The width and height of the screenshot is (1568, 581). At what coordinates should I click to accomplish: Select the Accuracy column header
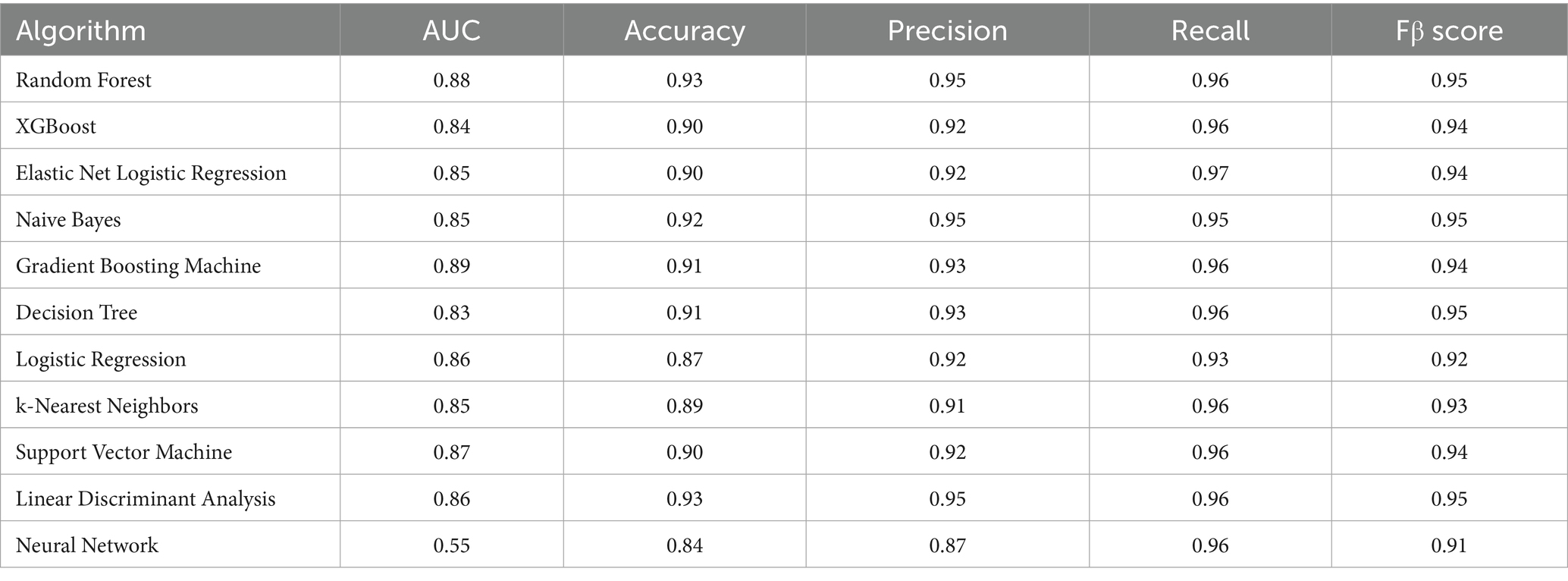tap(684, 31)
